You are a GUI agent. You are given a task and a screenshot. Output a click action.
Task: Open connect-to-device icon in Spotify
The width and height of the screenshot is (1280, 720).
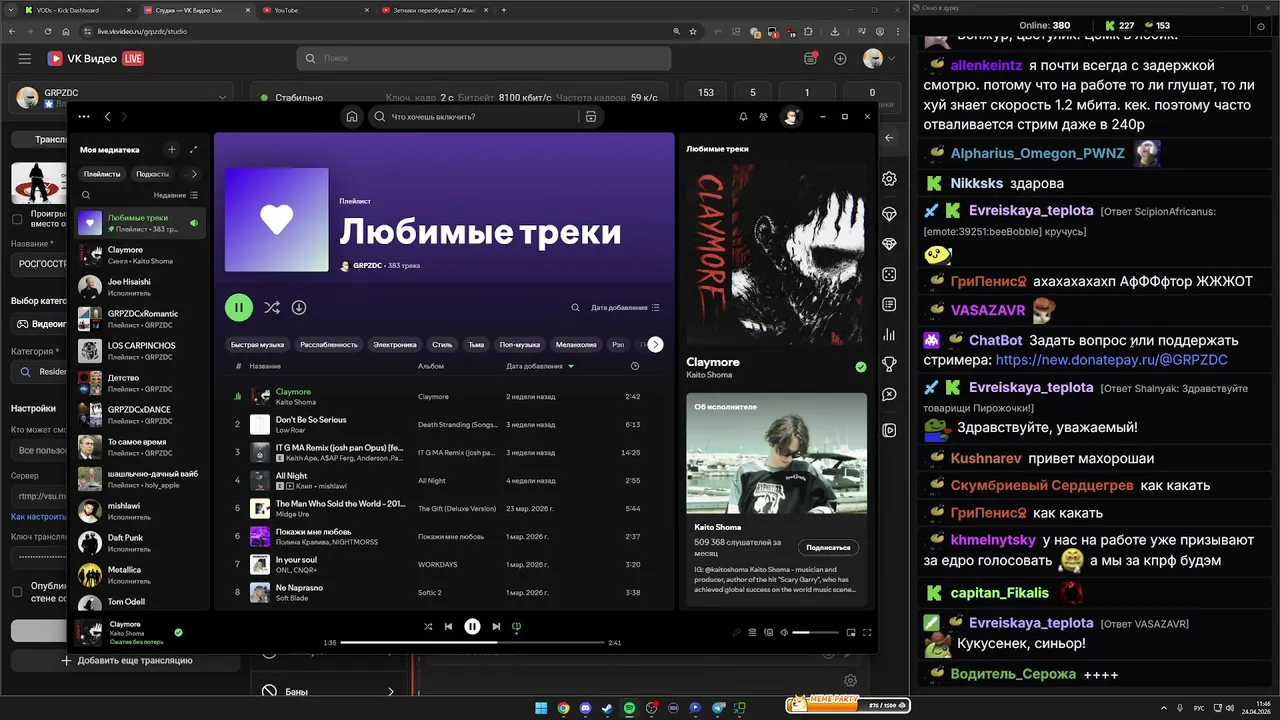[x=769, y=632]
